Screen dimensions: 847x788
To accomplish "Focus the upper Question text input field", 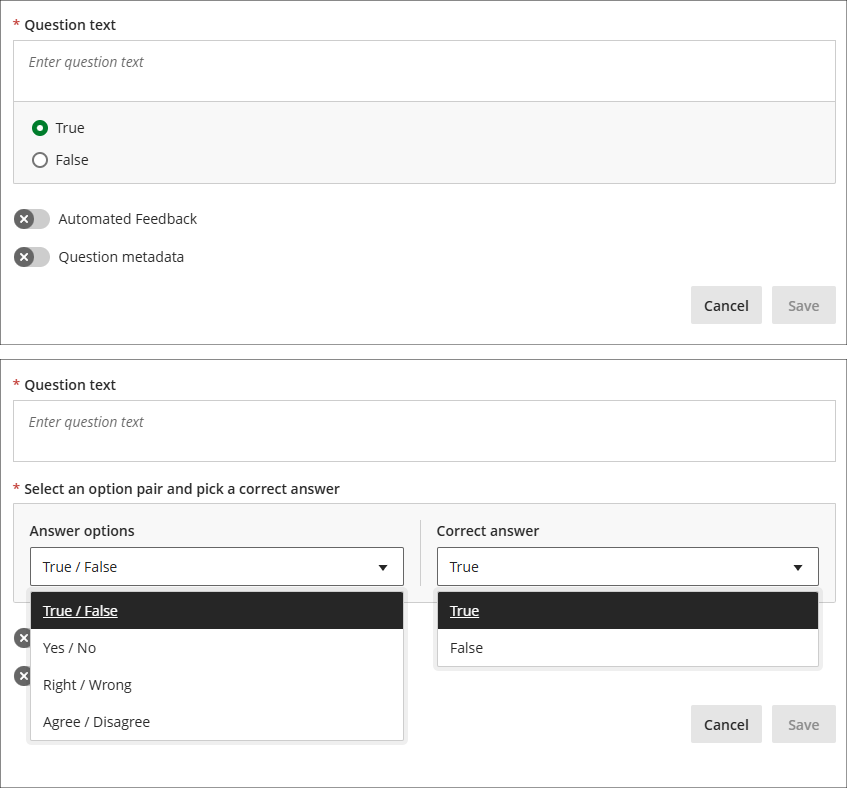I will [424, 71].
